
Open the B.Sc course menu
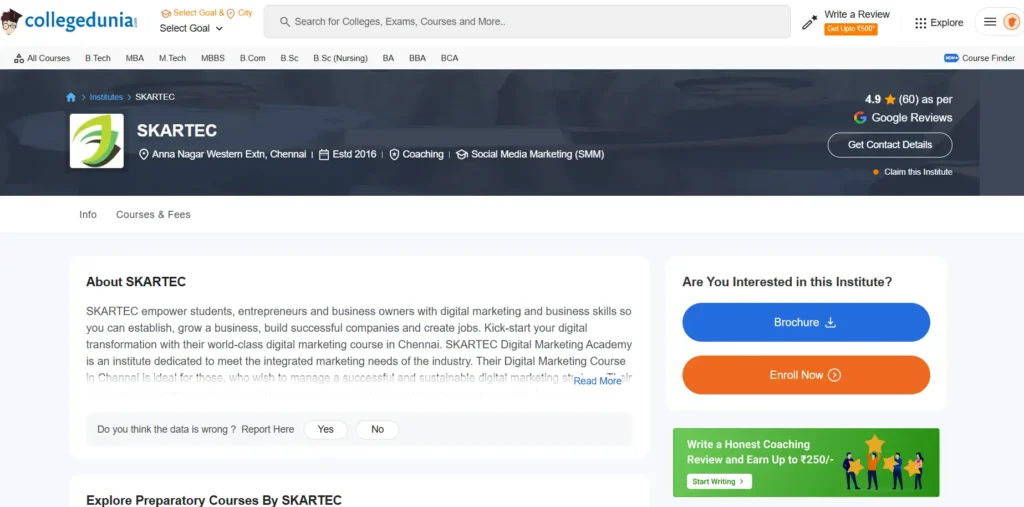(x=289, y=58)
